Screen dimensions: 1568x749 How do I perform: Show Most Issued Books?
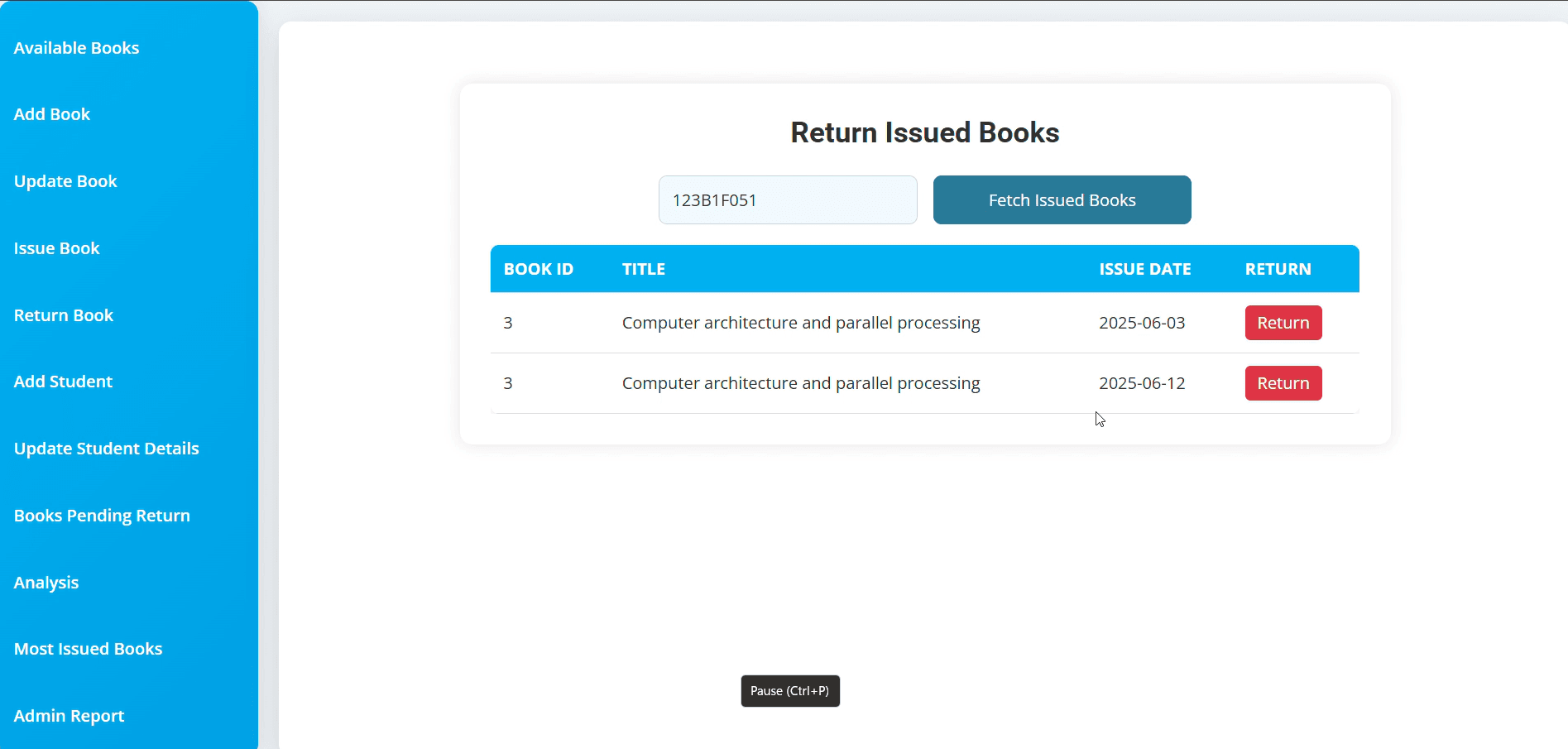88,649
